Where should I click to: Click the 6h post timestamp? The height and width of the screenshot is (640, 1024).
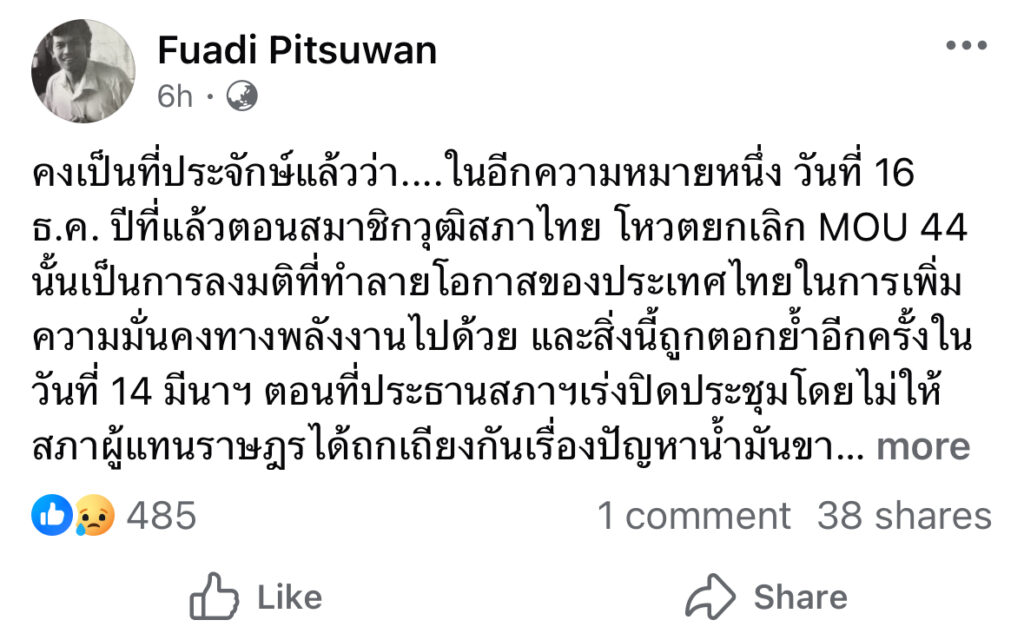coord(175,96)
